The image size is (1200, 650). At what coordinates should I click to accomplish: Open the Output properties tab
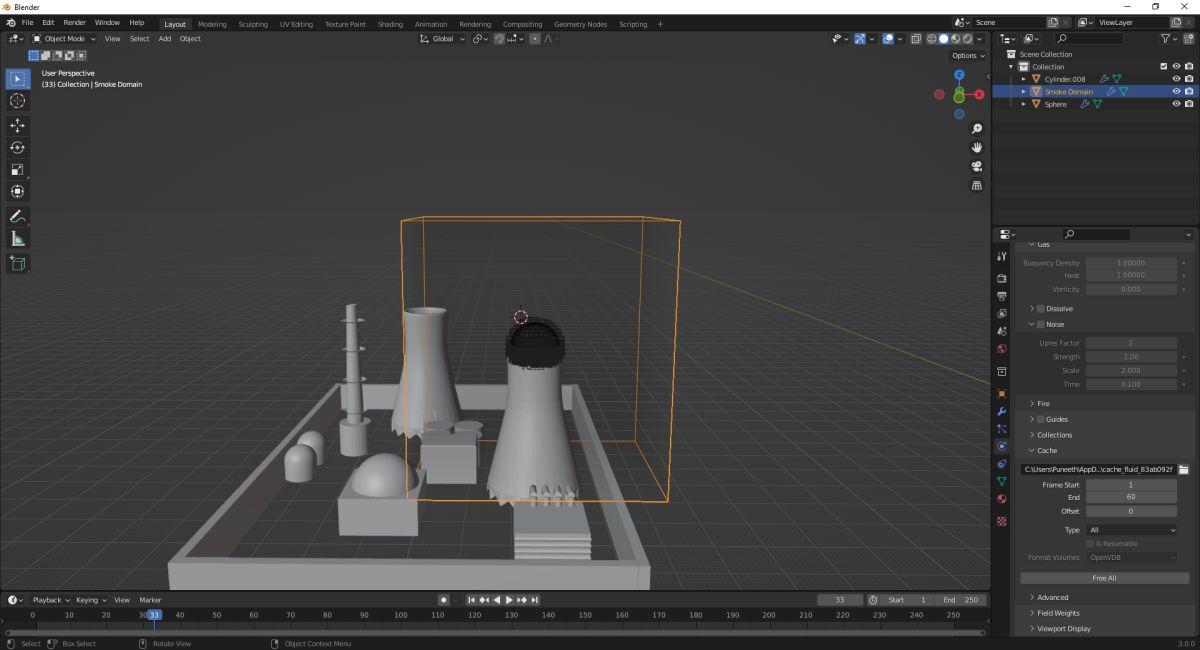(x=1002, y=296)
